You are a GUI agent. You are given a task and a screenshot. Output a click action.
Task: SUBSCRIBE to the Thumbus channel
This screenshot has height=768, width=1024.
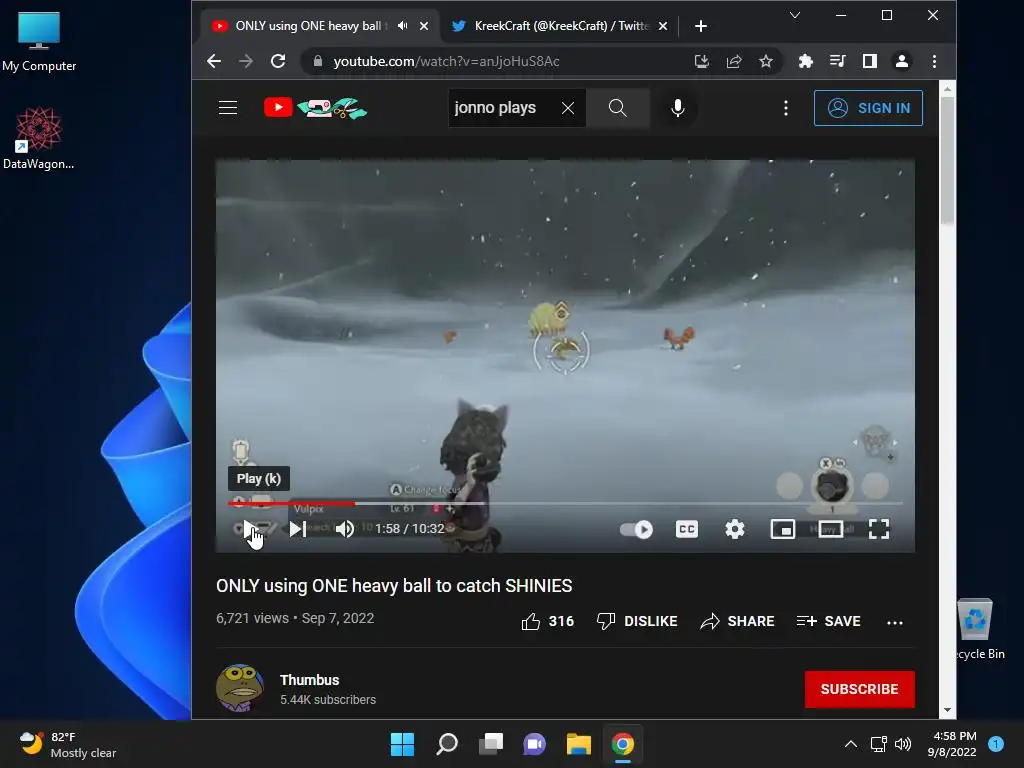859,689
